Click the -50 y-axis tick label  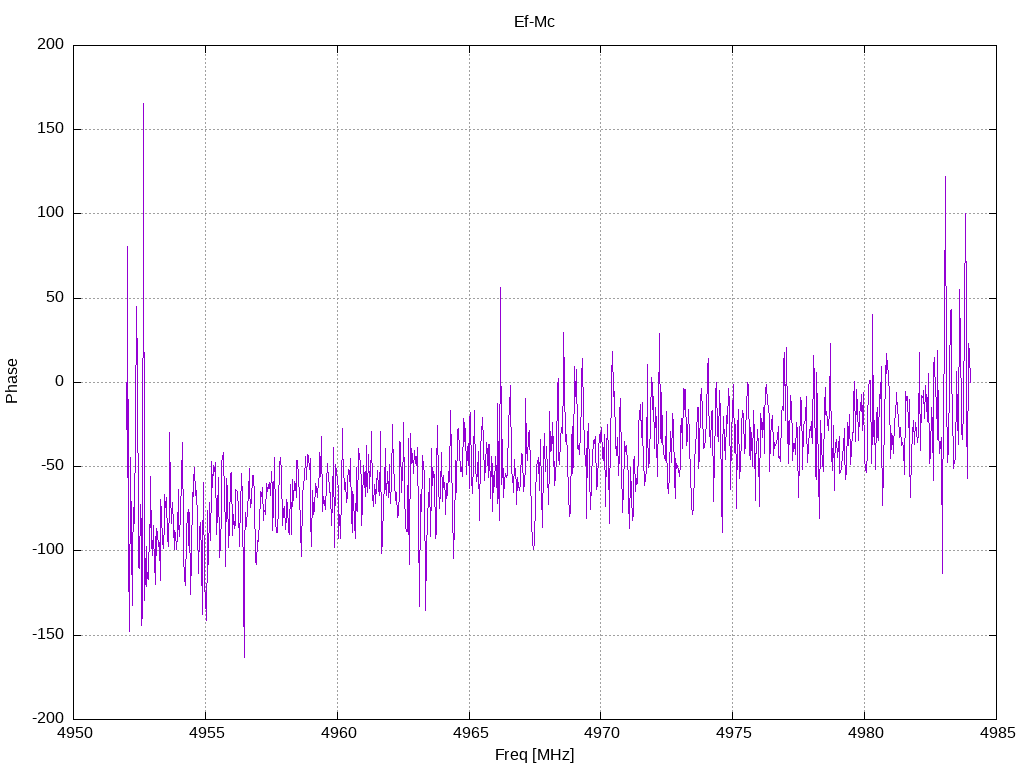pyautogui.click(x=52, y=466)
